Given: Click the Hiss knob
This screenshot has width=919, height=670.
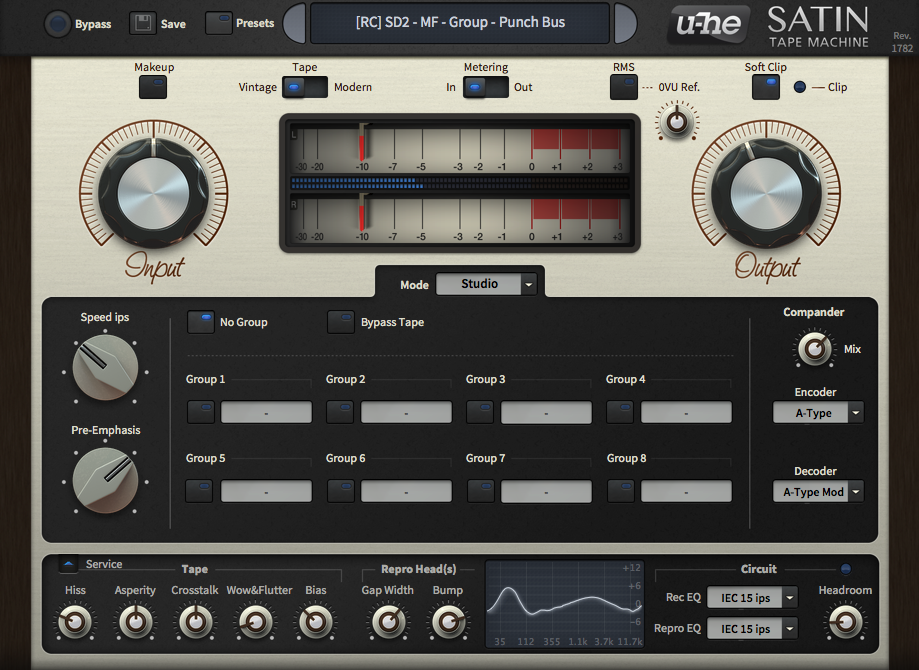Looking at the screenshot, I should pyautogui.click(x=74, y=623).
